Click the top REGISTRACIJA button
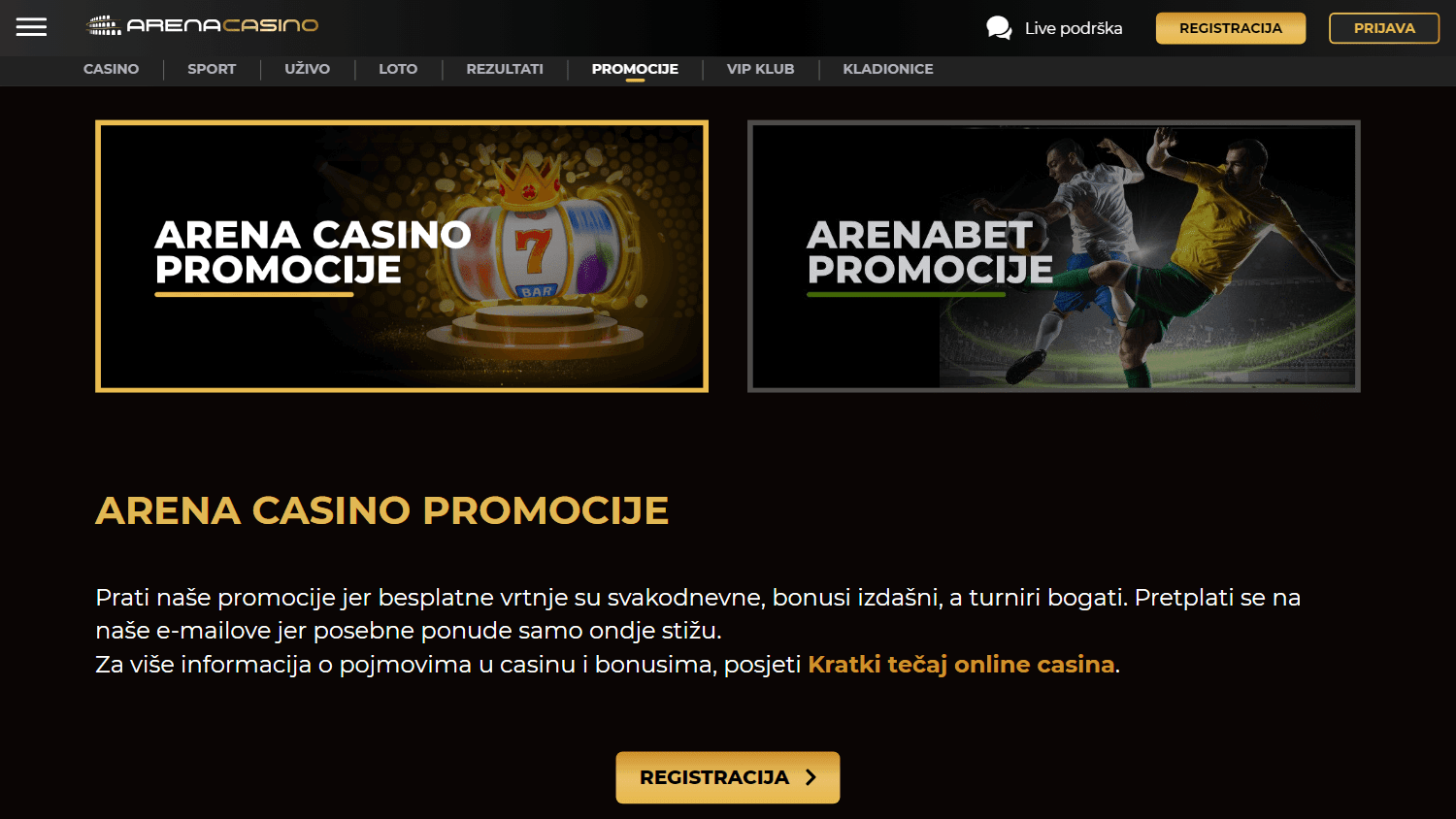Screen dimensions: 1456x819 click(x=1231, y=28)
